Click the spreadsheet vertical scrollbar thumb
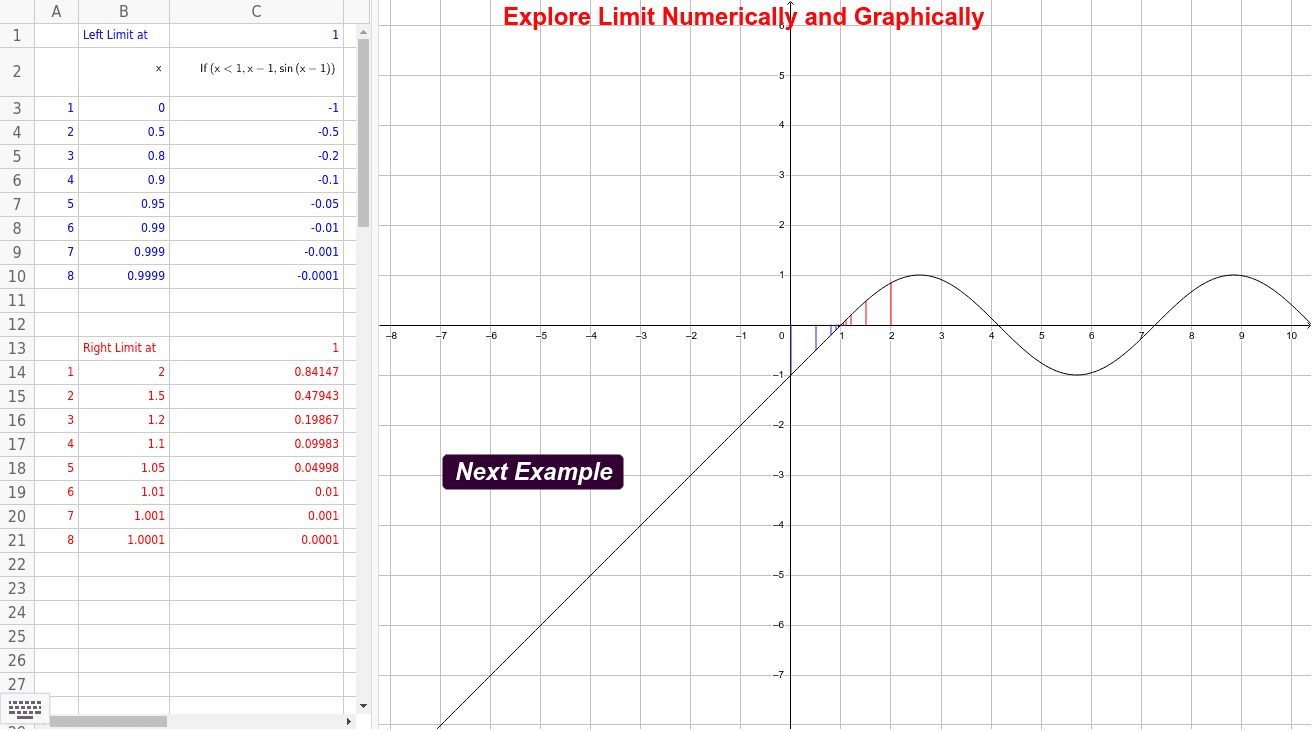Image resolution: width=1313 pixels, height=731 pixels. [364, 133]
